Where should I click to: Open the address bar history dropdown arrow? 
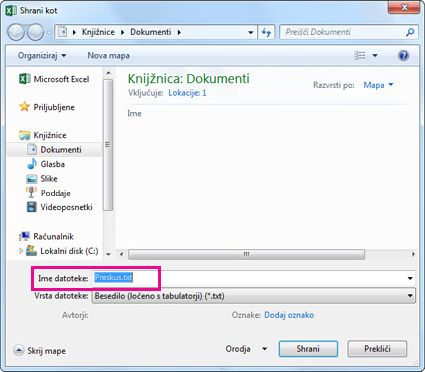click(251, 32)
